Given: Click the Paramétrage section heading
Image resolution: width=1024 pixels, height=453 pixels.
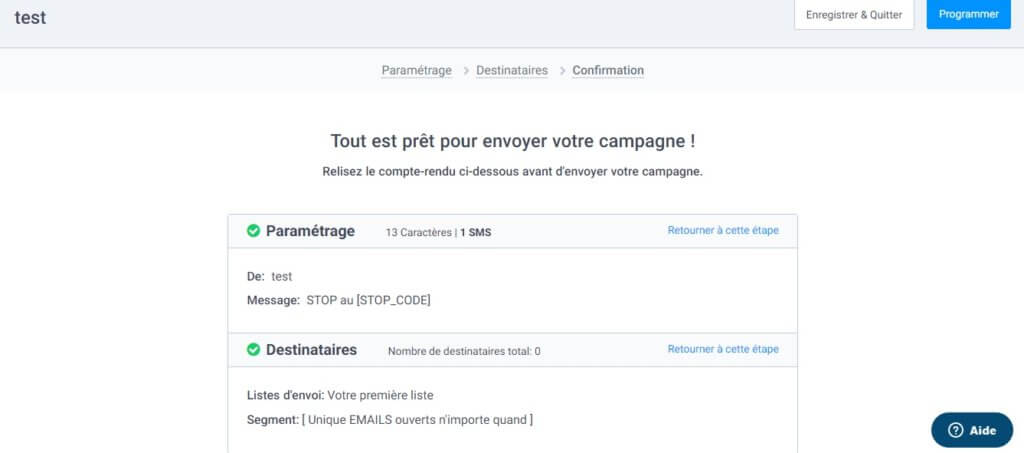Looking at the screenshot, I should (x=310, y=231).
